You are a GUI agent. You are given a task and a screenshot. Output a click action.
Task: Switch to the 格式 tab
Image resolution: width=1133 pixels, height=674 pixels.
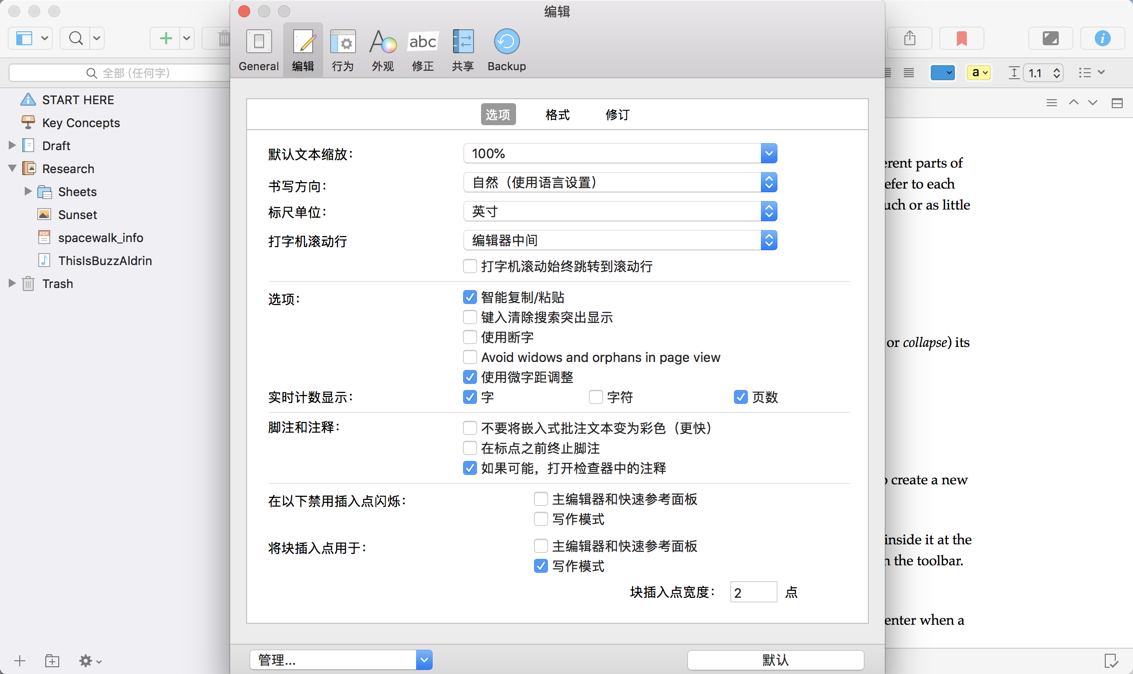[x=557, y=114]
